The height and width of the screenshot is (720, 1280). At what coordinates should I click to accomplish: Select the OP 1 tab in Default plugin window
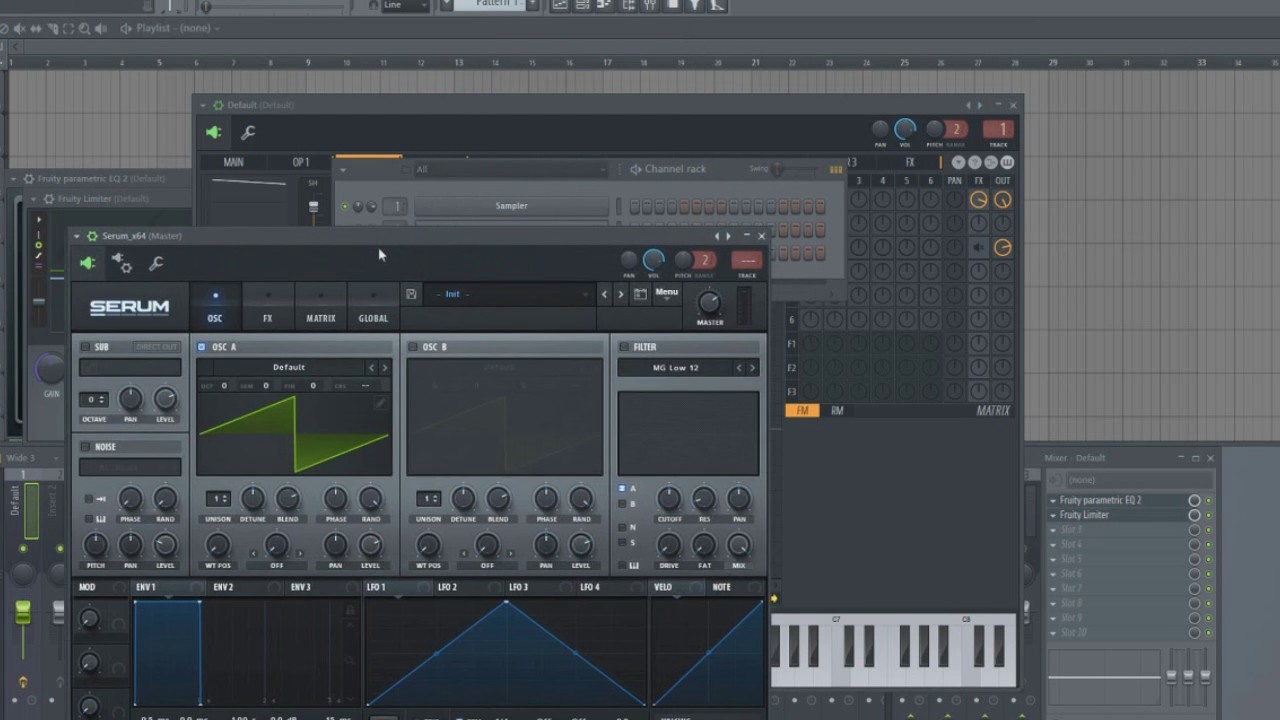click(301, 162)
